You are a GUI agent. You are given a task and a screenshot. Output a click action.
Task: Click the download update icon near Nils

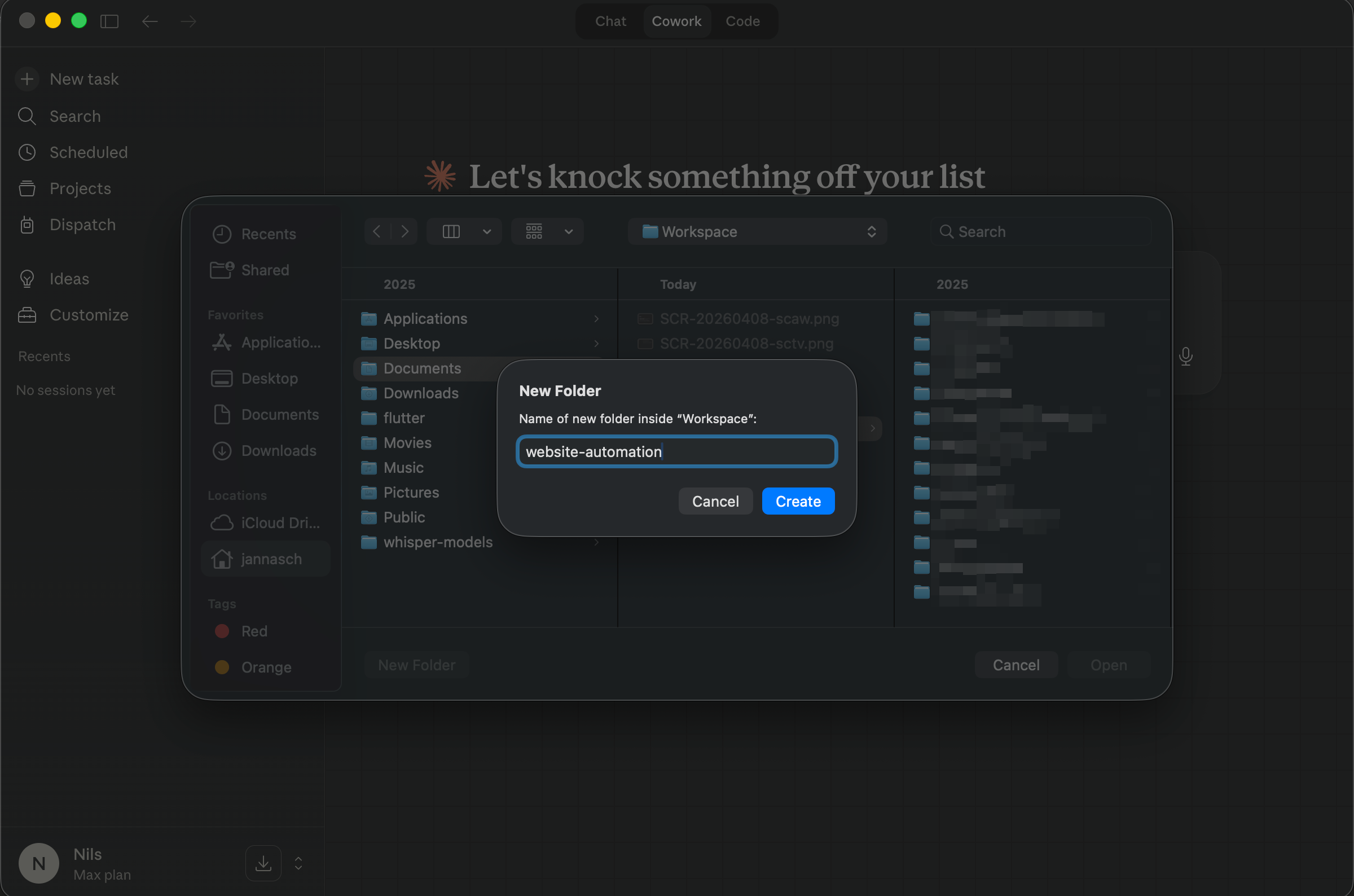click(263, 863)
